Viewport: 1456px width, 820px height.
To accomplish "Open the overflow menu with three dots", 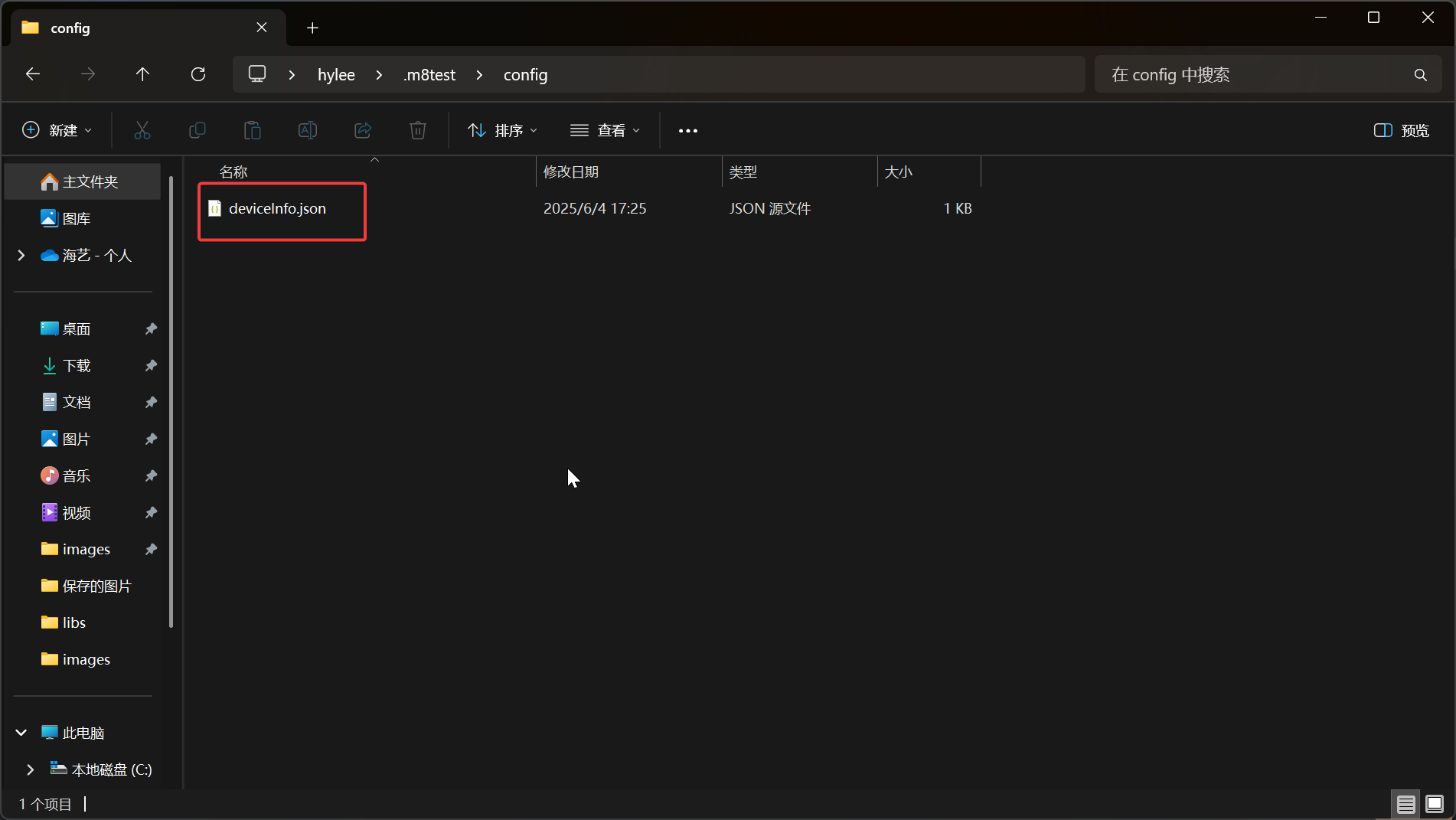I will (x=687, y=129).
